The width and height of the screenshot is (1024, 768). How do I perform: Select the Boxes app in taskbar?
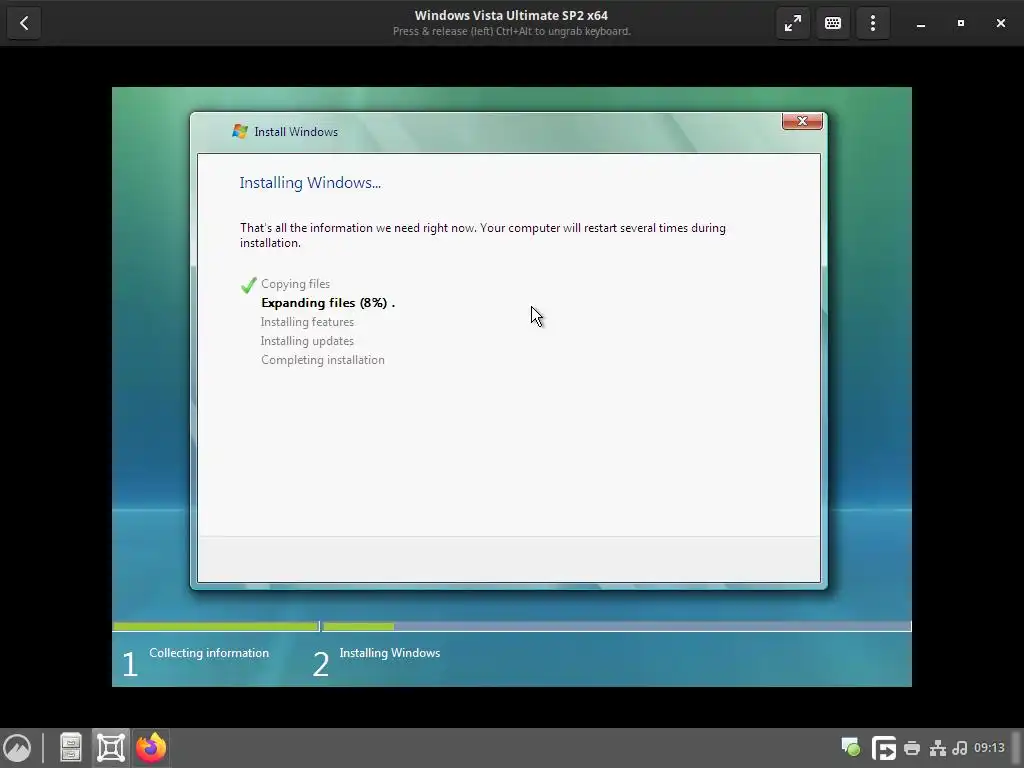tap(111, 748)
